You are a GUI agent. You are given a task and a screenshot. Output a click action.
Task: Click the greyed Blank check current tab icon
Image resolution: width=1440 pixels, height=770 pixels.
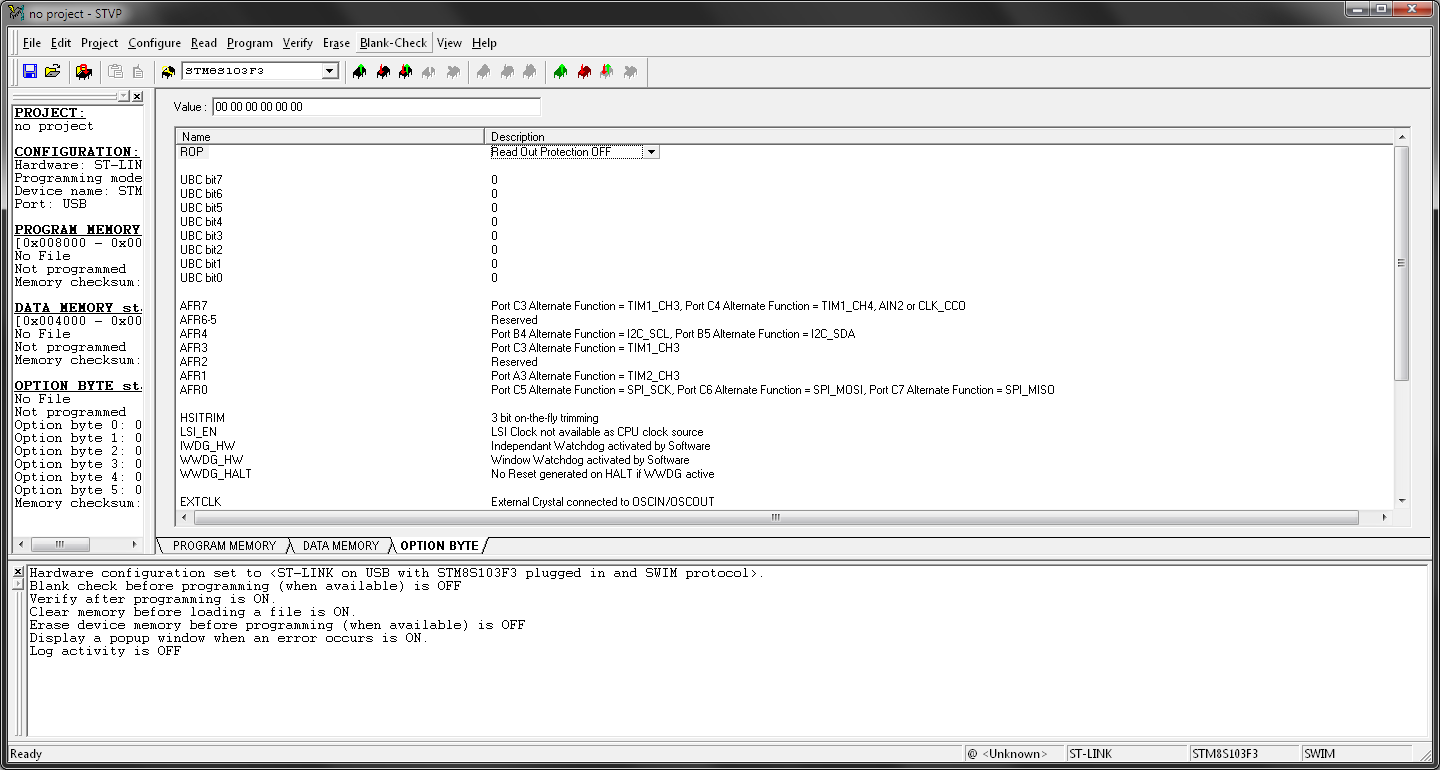pyautogui.click(x=453, y=71)
